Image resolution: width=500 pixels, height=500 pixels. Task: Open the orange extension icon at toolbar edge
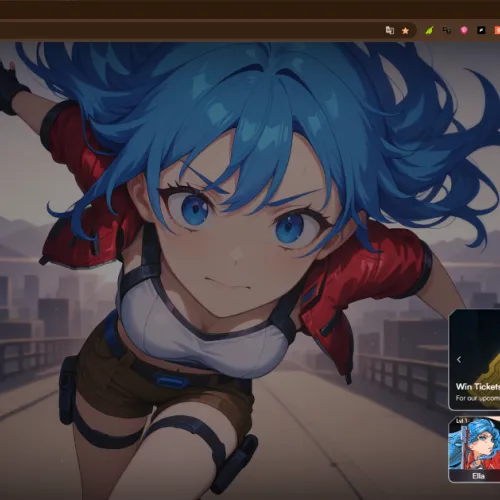[x=497, y=31]
